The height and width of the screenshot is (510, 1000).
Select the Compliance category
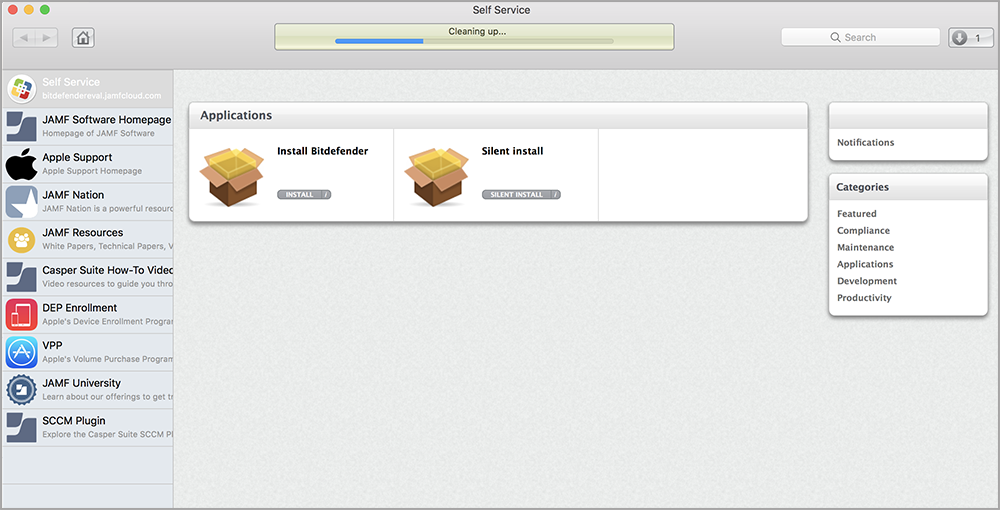click(x=864, y=230)
